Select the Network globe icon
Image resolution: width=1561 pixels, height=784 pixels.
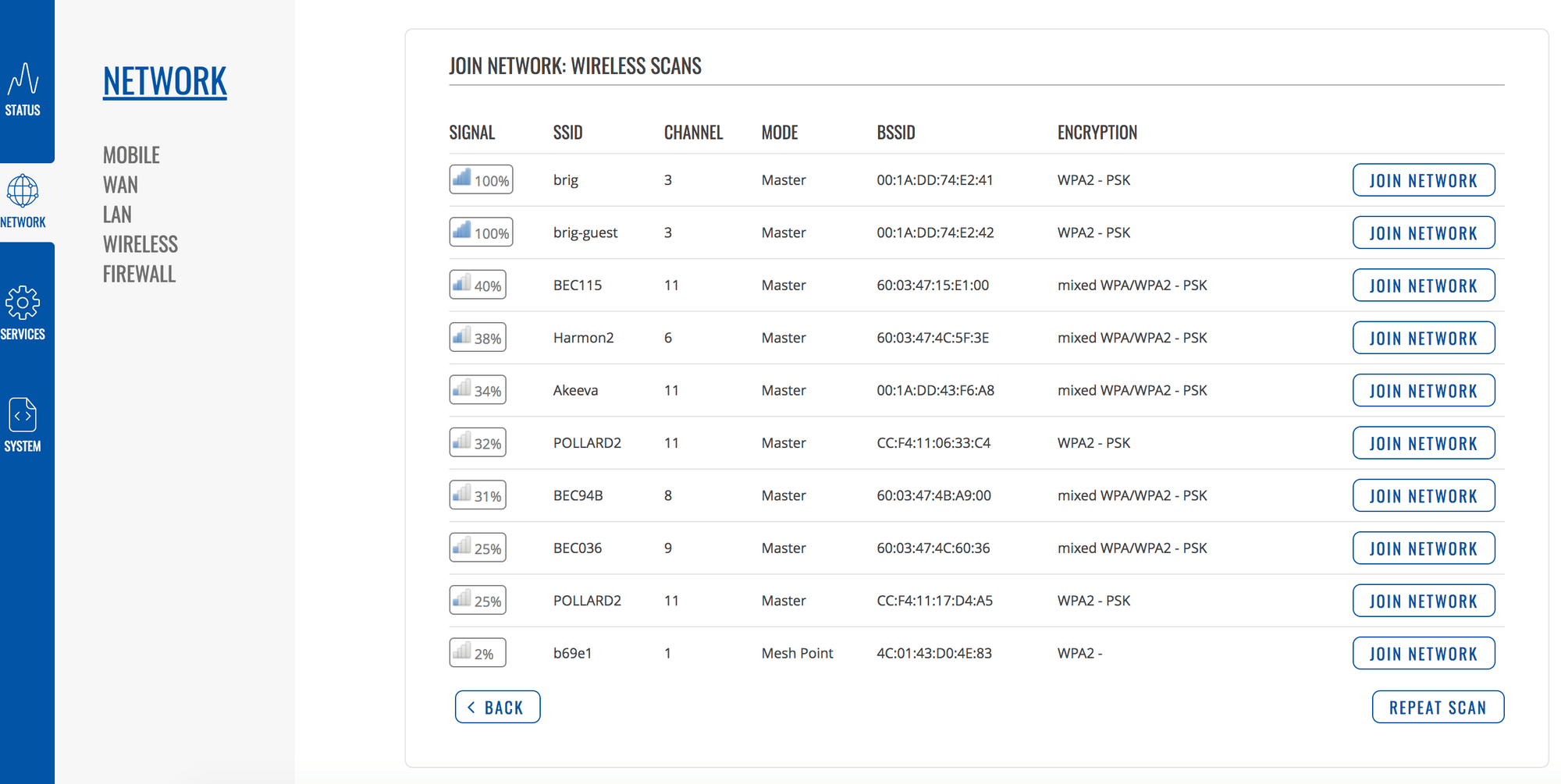tap(23, 190)
